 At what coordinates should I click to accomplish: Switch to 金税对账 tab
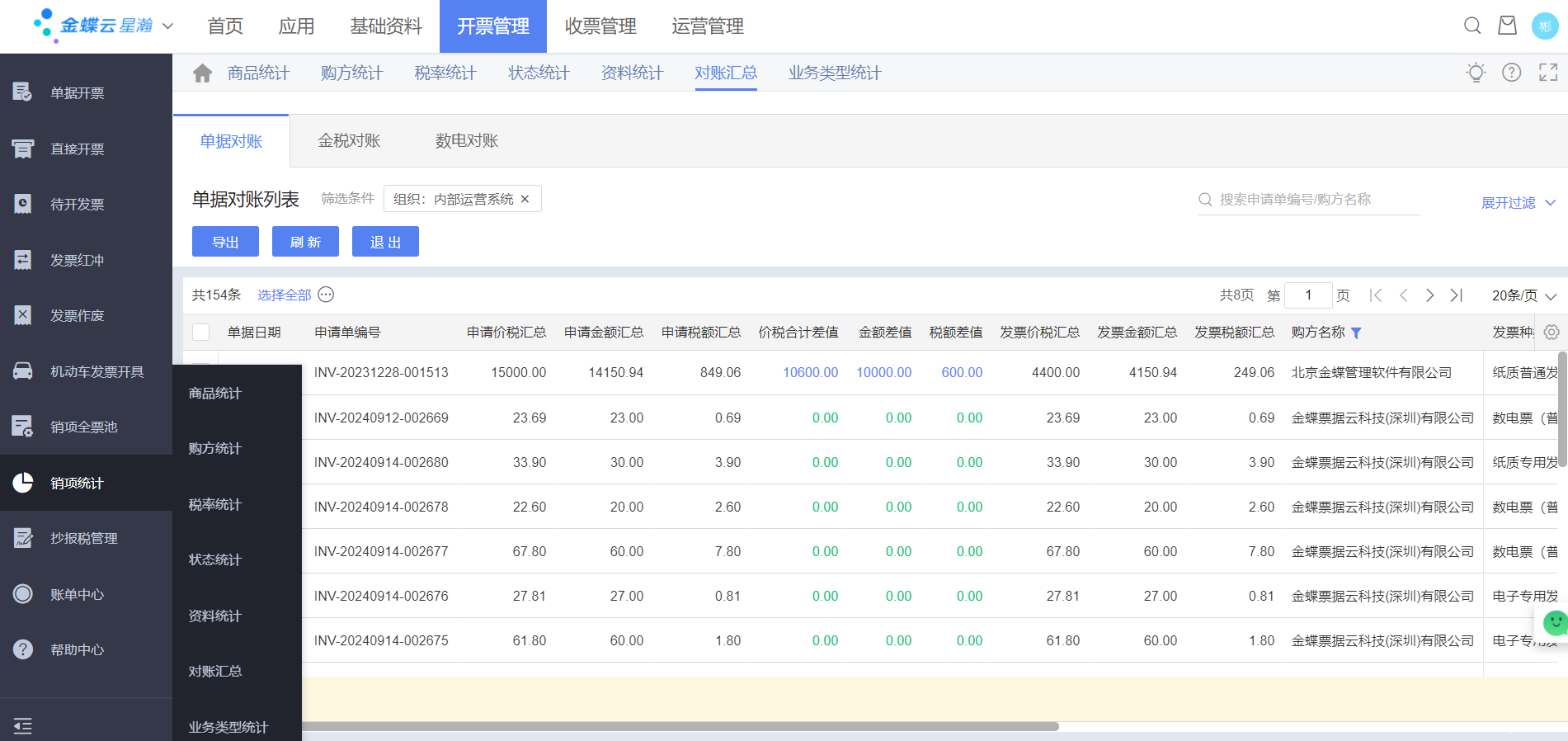[x=349, y=140]
